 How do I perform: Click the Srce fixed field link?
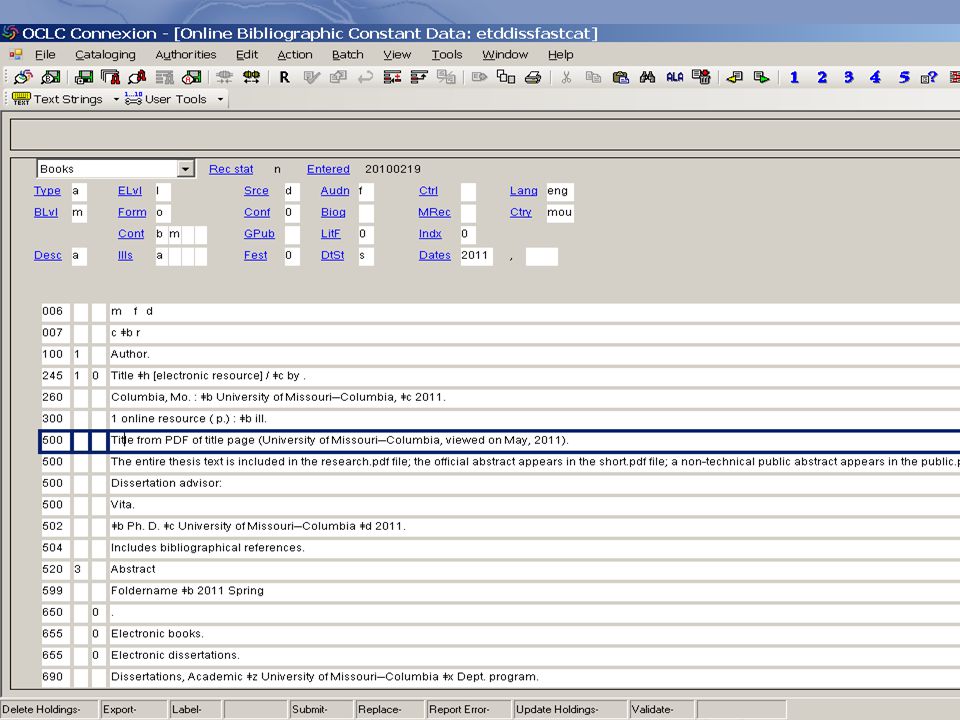[256, 190]
